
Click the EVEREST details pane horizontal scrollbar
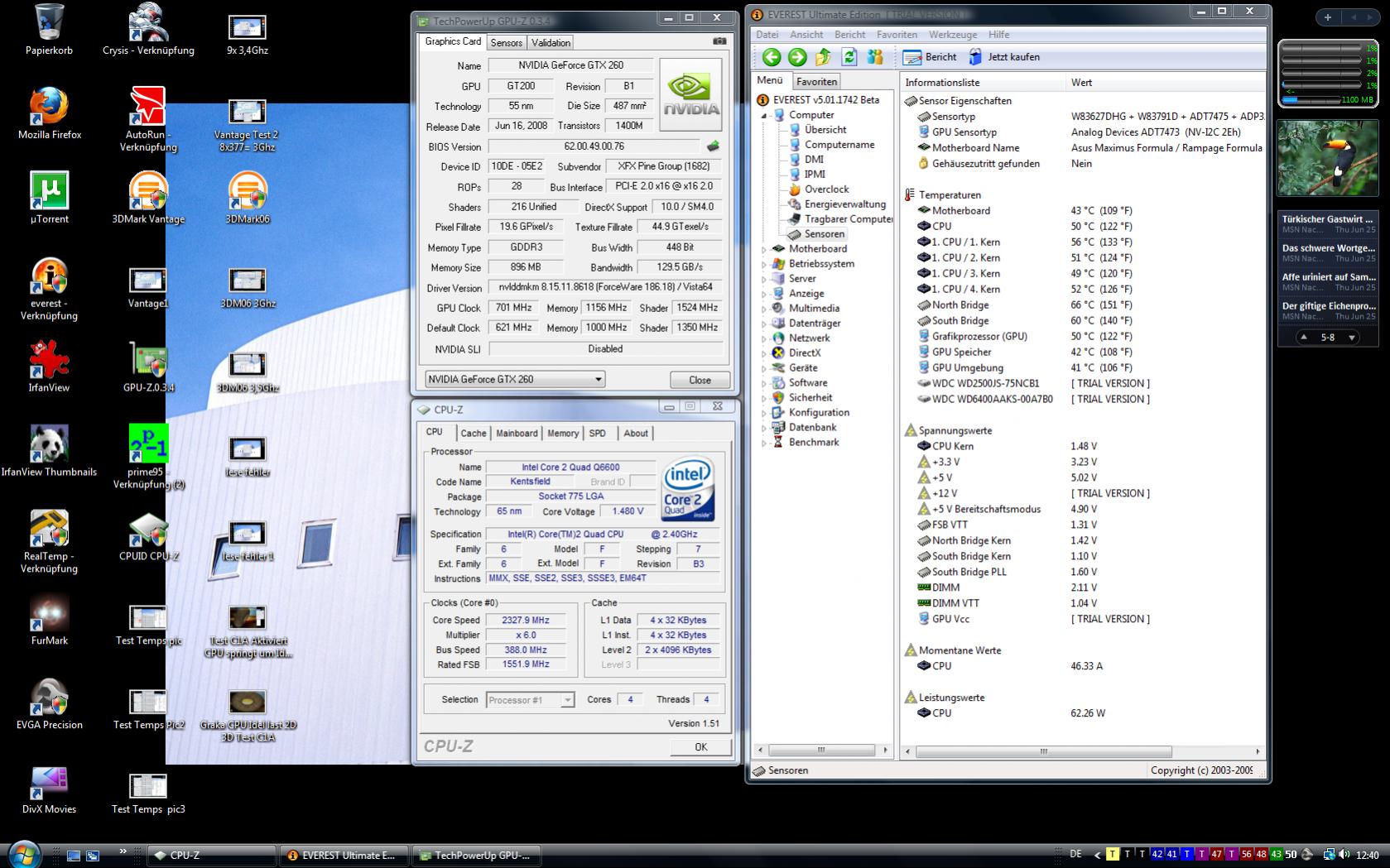[1043, 752]
